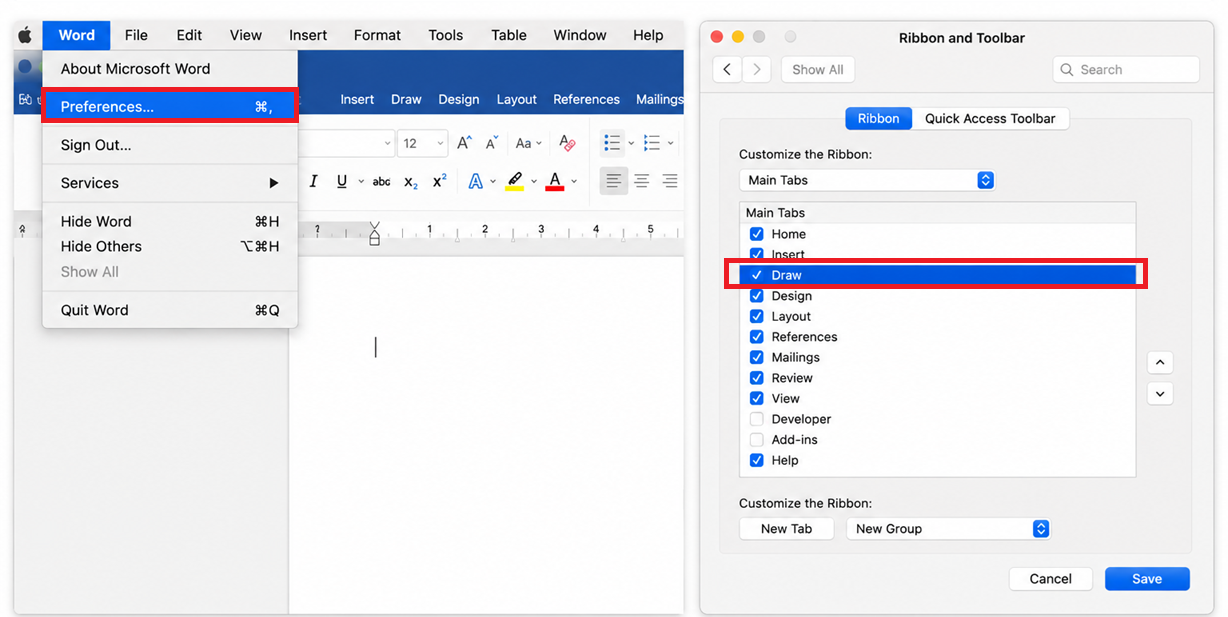Enable the Add-ins tab checkbox
Viewport: 1228px width, 617px height.
click(x=757, y=440)
